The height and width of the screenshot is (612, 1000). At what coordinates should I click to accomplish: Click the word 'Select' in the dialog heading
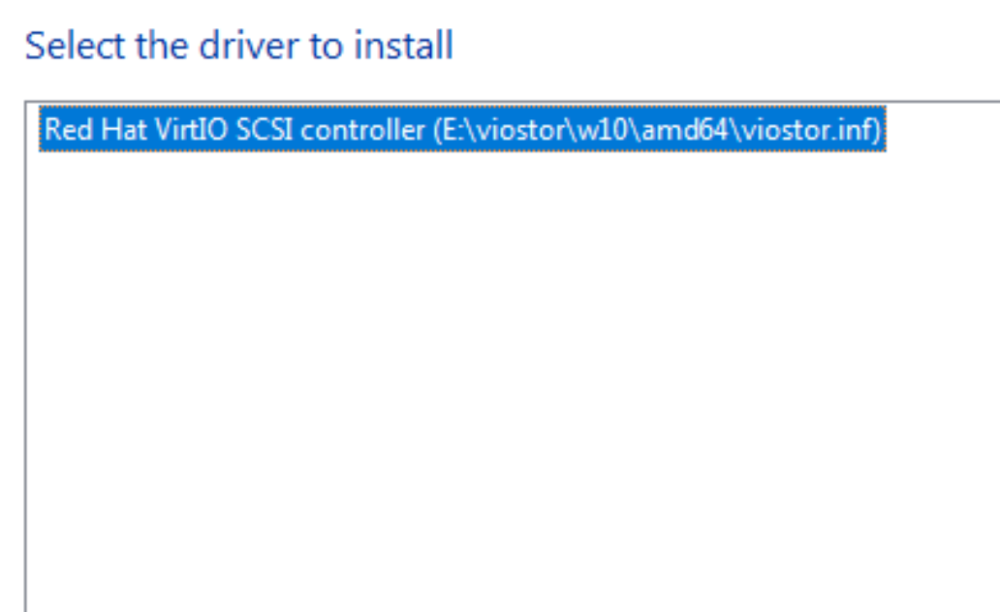click(x=75, y=46)
